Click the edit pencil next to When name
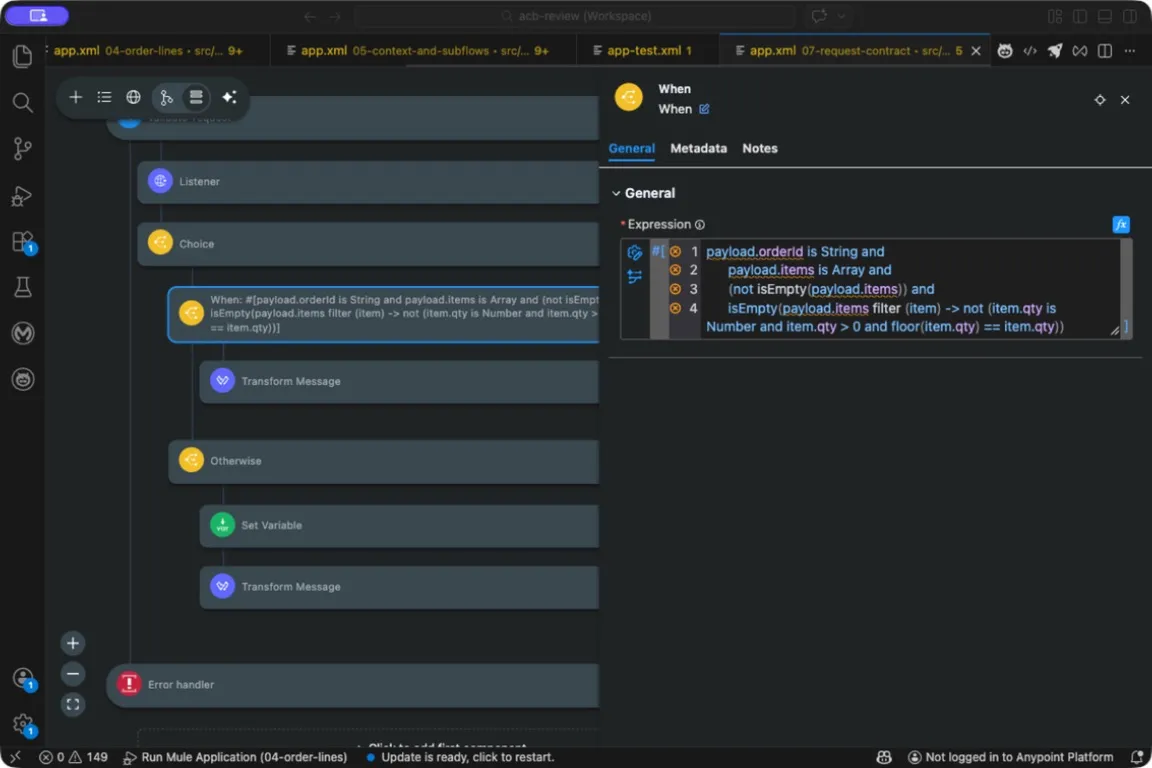This screenshot has height=768, width=1152. (x=704, y=109)
